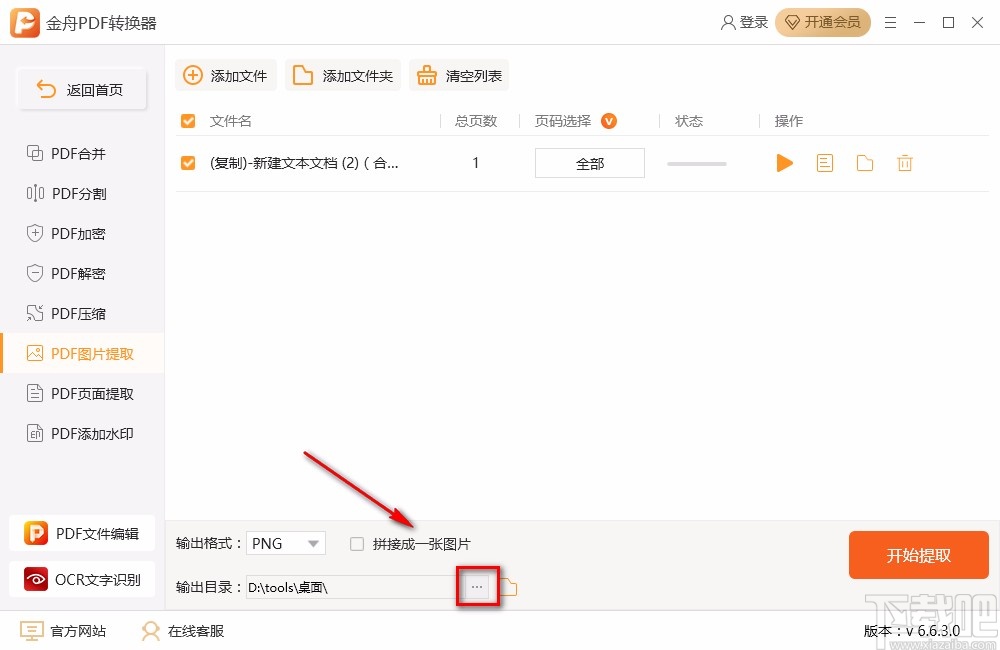1000x650 pixels.
Task: Open the file details document icon
Action: (x=825, y=163)
